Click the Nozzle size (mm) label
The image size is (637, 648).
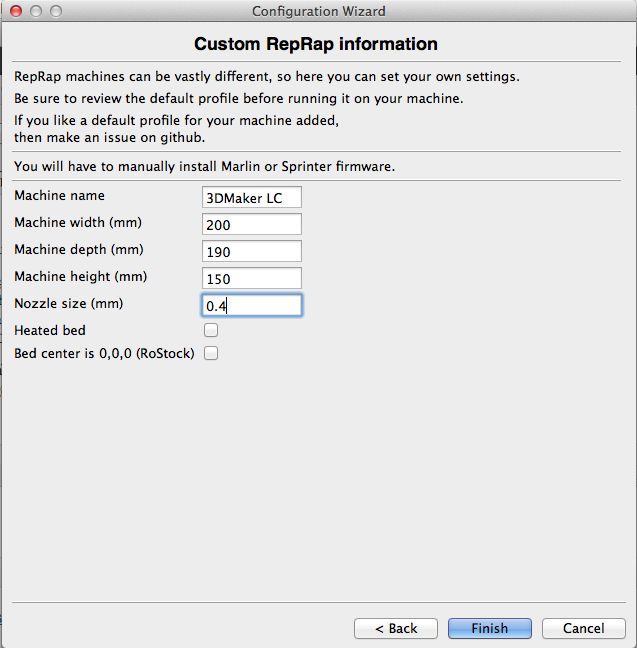coord(69,304)
